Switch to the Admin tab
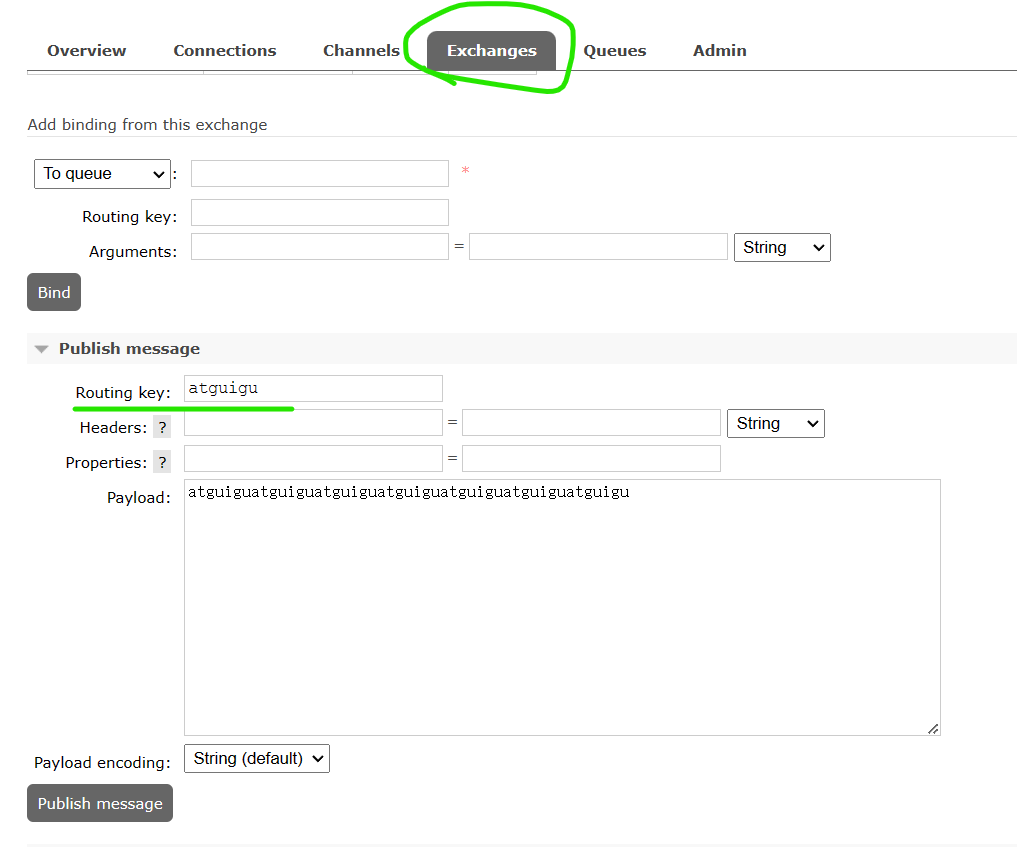The image size is (1017, 847). tap(719, 51)
